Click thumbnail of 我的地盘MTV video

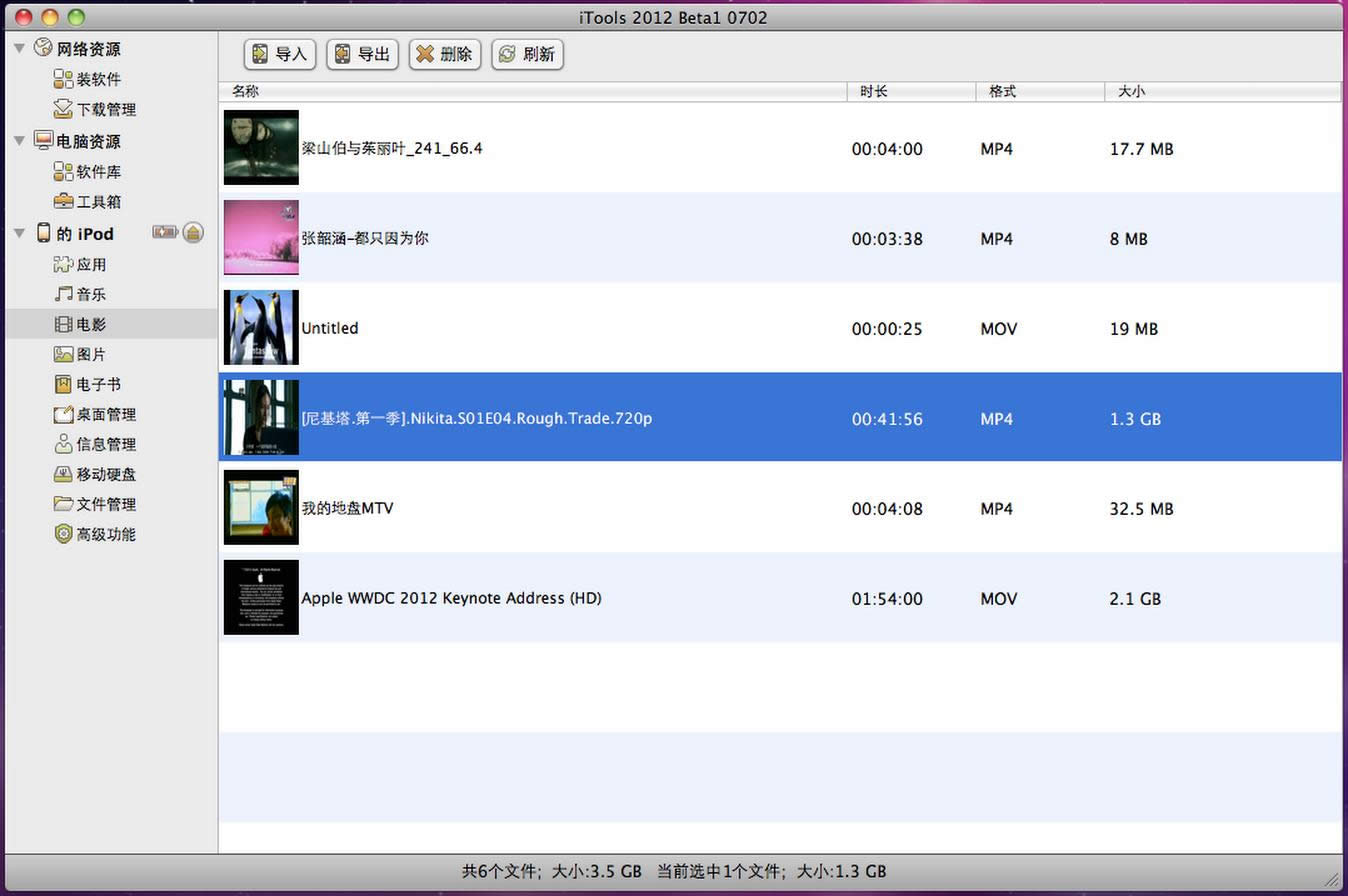coord(261,507)
